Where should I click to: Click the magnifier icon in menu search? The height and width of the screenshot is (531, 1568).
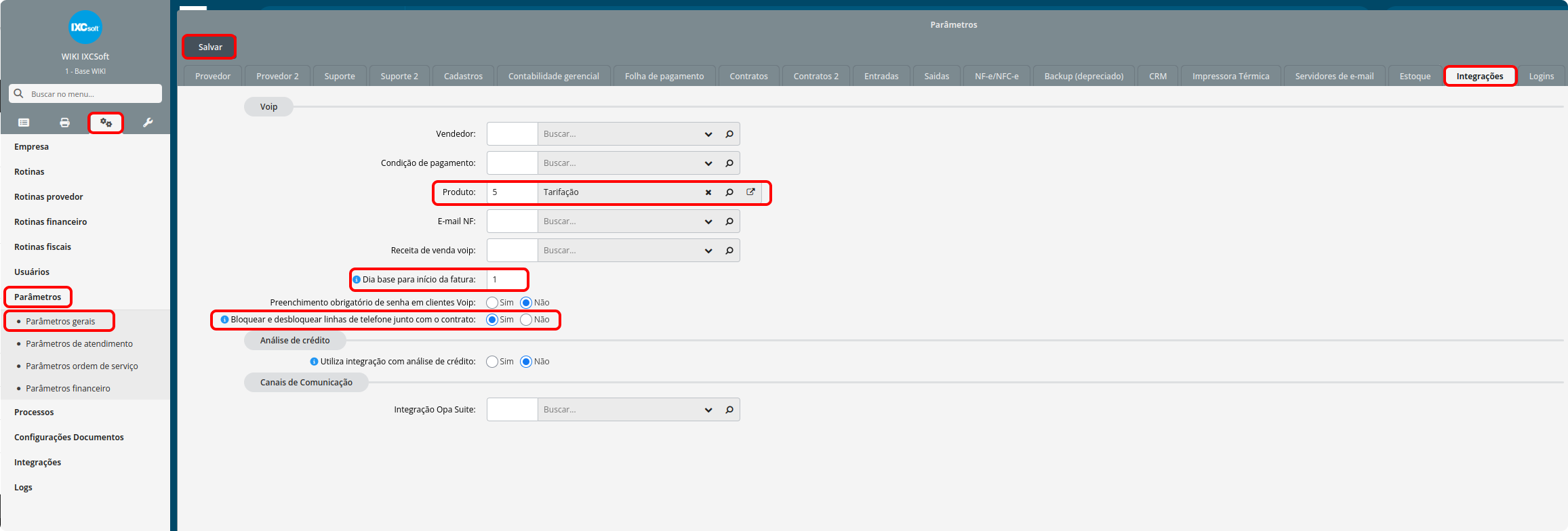19,93
